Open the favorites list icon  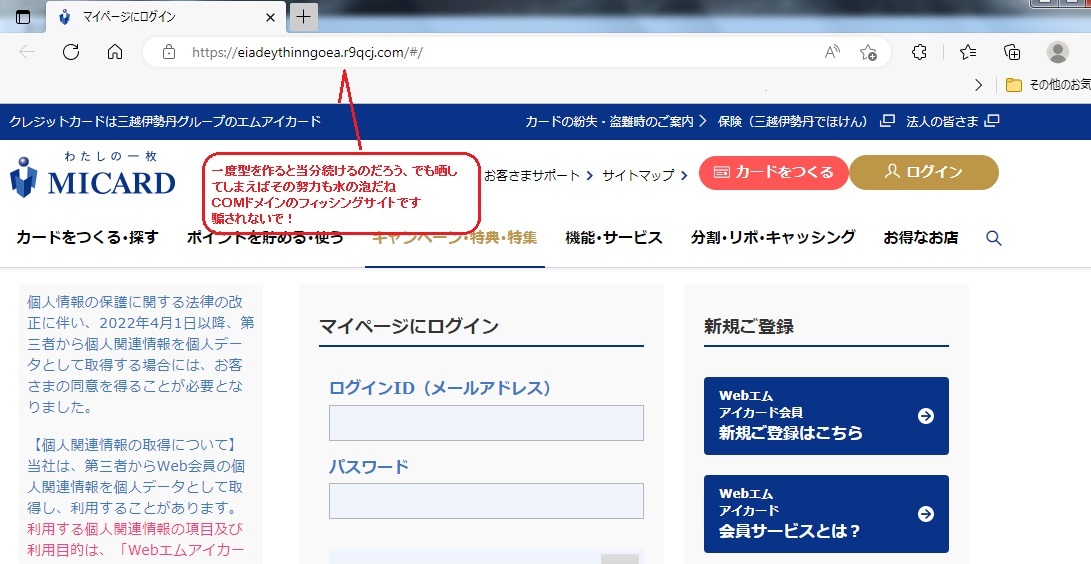968,52
